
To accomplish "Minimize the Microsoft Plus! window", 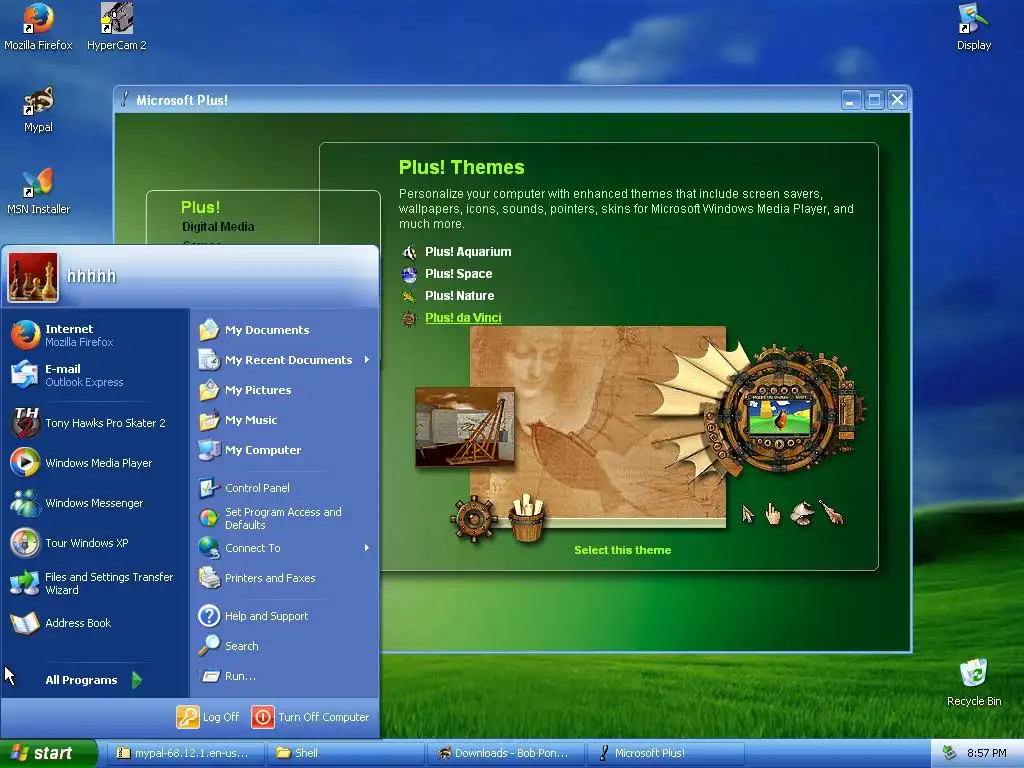I will [850, 100].
